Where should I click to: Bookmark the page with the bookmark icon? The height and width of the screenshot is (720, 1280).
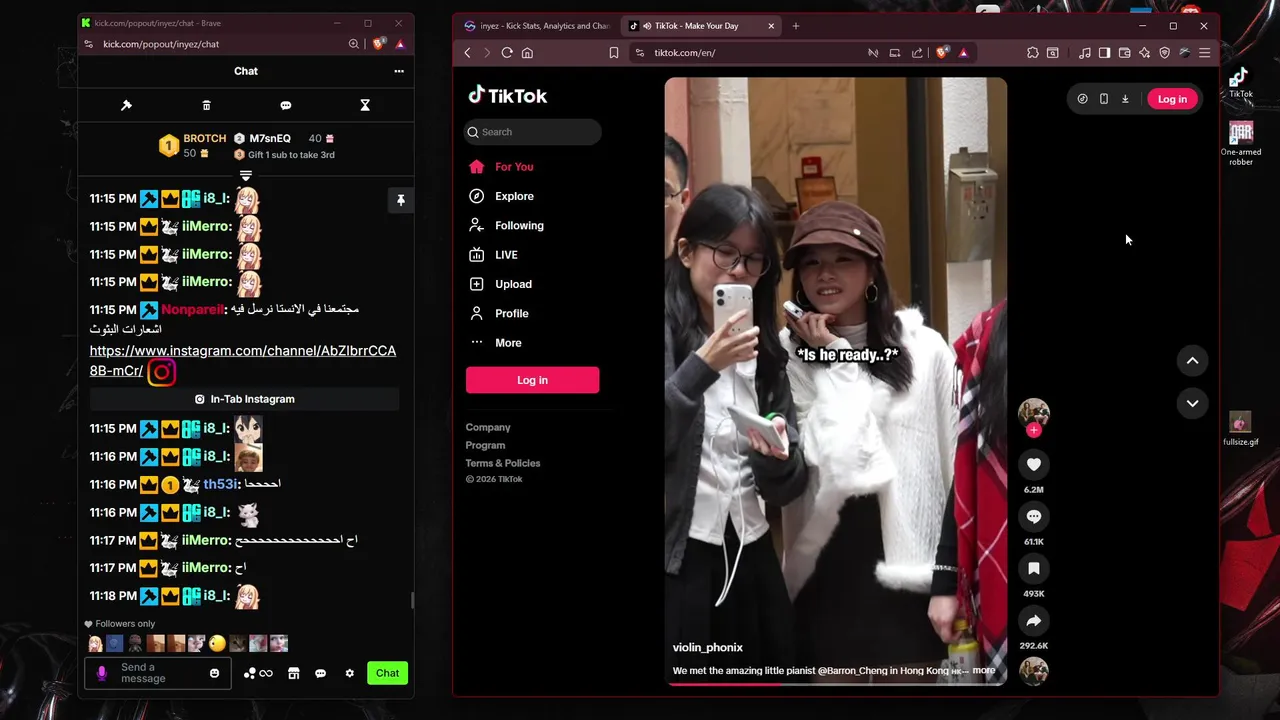pyautogui.click(x=614, y=53)
